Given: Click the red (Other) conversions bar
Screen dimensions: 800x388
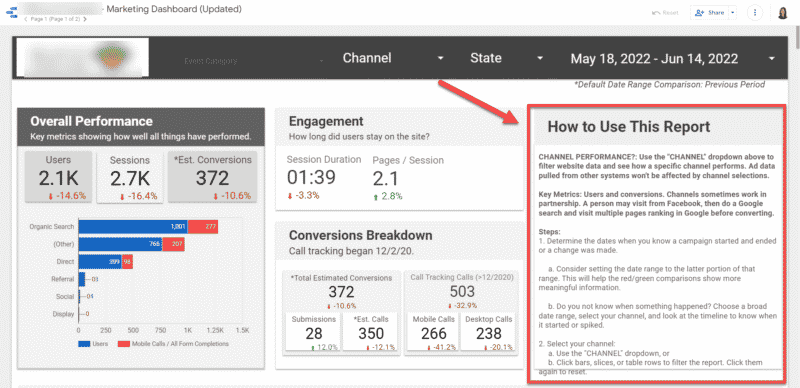Looking at the screenshot, I should (x=173, y=245).
